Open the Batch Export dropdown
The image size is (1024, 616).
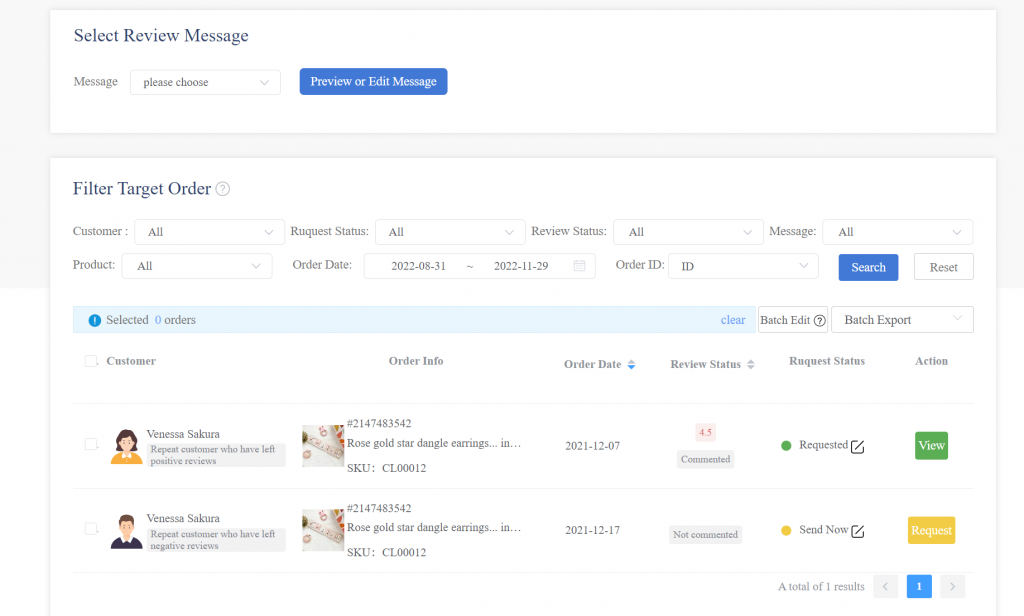[902, 320]
